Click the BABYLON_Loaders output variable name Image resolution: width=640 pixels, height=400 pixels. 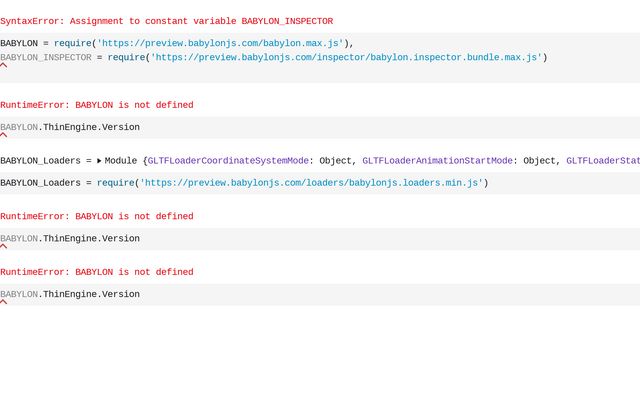40,161
